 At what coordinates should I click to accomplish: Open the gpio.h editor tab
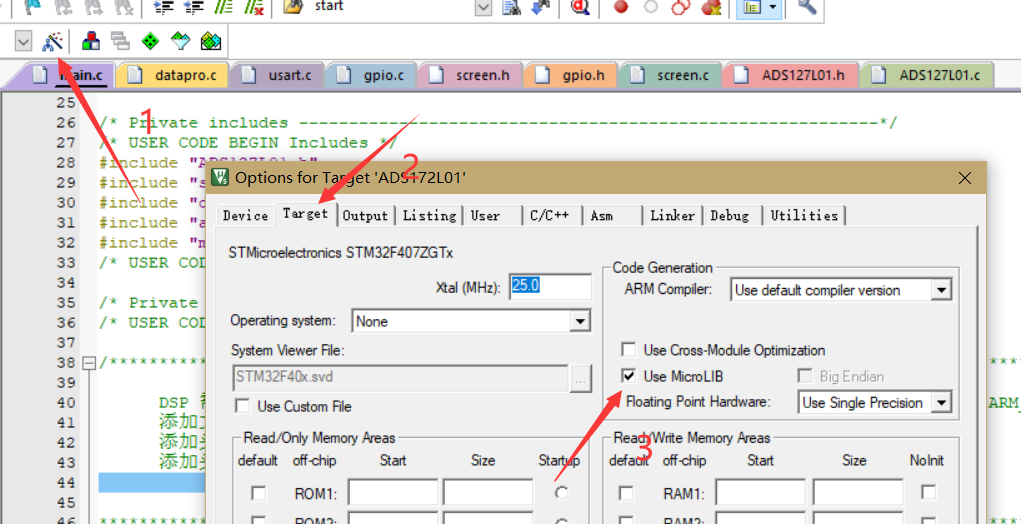click(572, 76)
